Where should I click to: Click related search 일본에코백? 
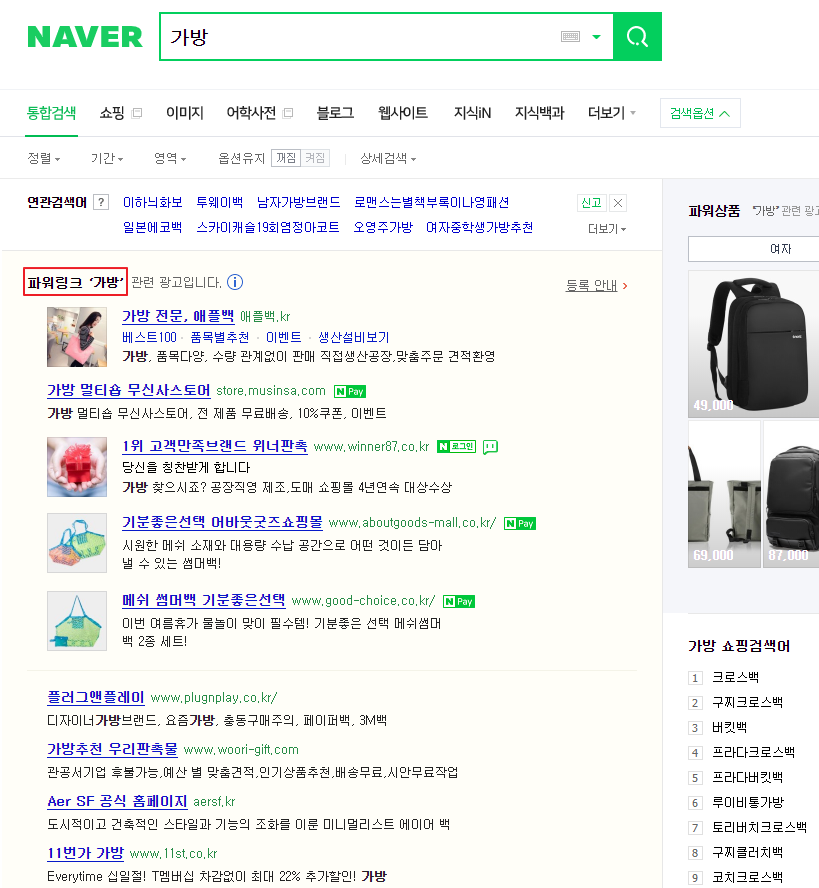152,228
